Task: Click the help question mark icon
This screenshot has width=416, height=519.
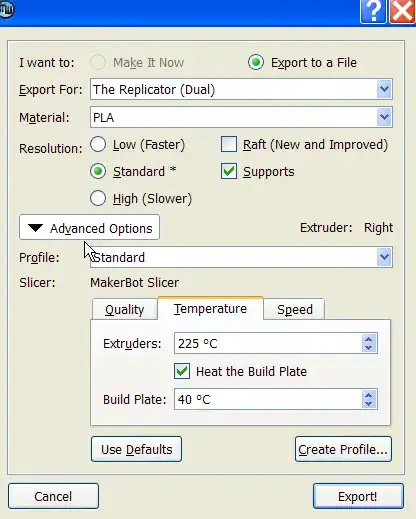Action: coord(373,11)
